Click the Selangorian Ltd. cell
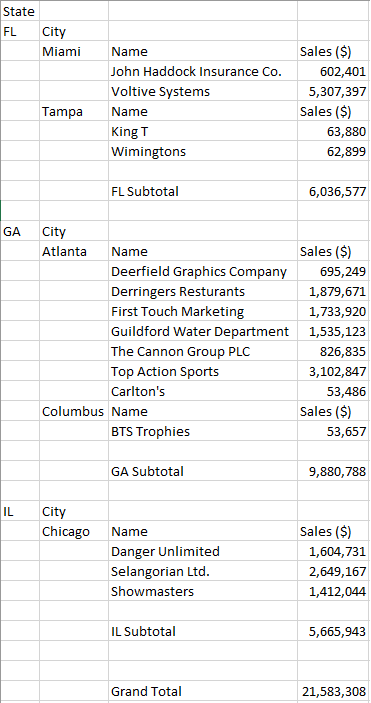371x703 pixels. [x=203, y=571]
